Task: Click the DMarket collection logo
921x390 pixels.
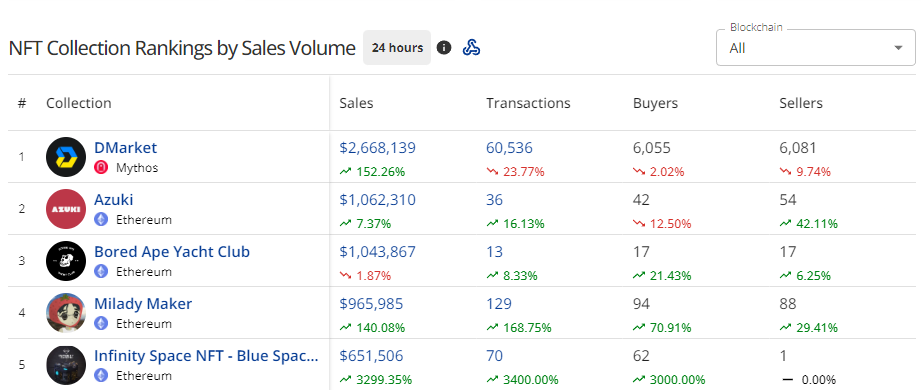Action: 66,157
